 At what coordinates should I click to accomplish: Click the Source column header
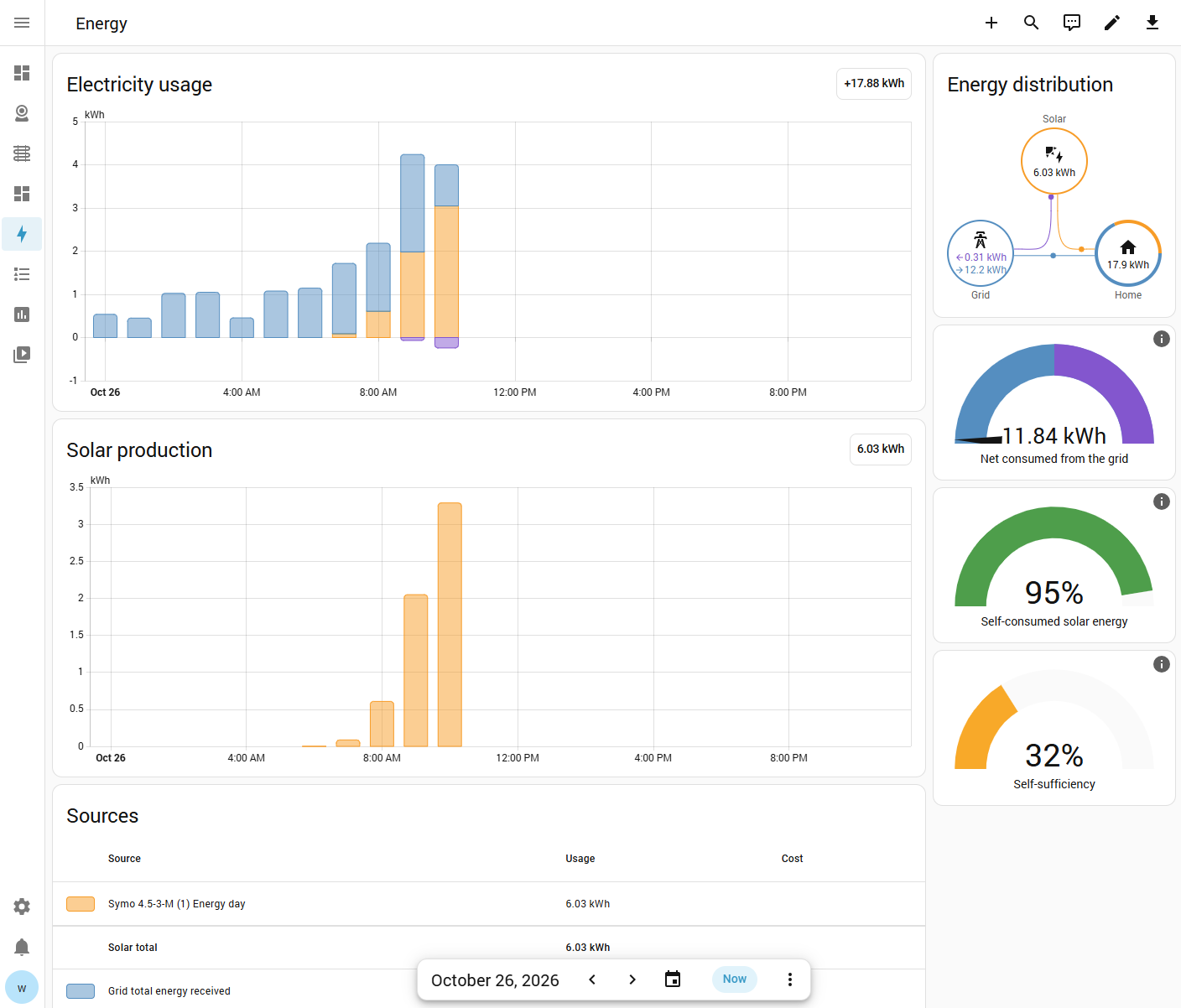coord(124,859)
